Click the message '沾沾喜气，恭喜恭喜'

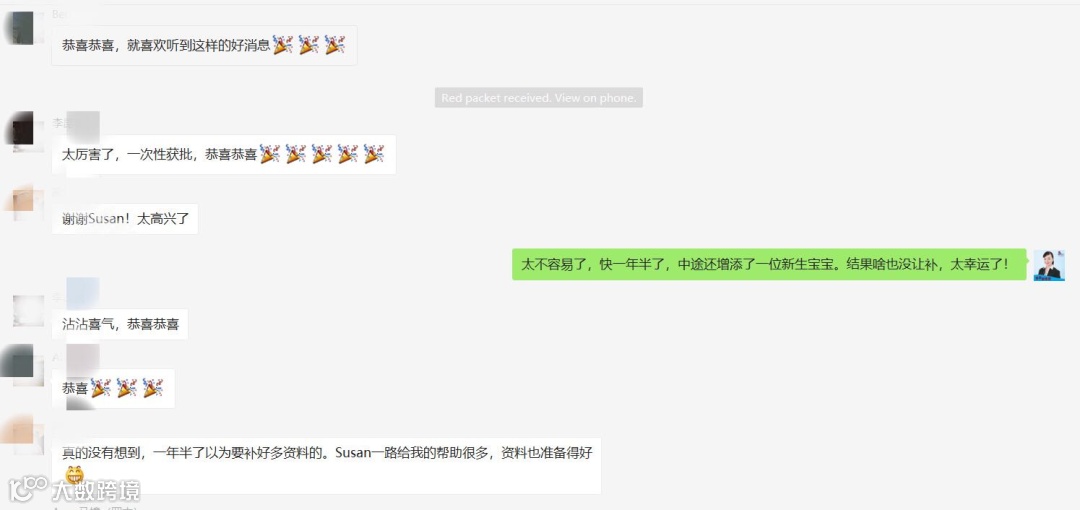(x=120, y=324)
